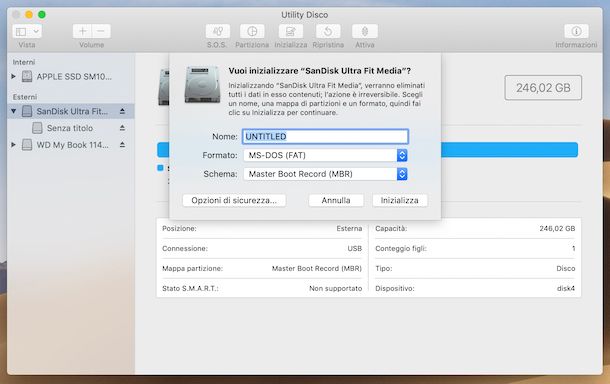This screenshot has height=384, width=610.
Task: Click the USB connection value
Action: 354,248
